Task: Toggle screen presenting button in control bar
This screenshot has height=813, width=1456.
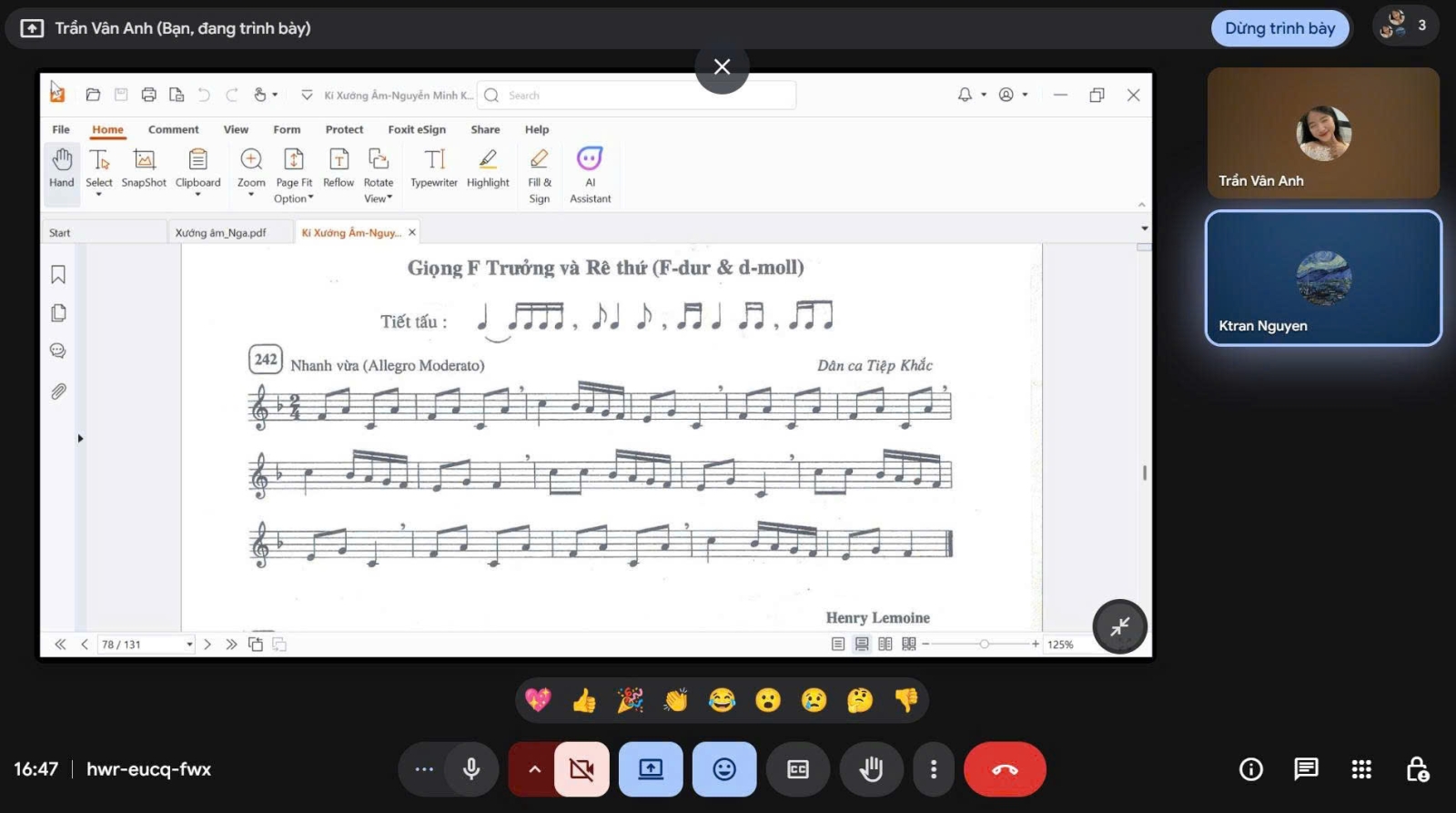Action: [x=651, y=769]
